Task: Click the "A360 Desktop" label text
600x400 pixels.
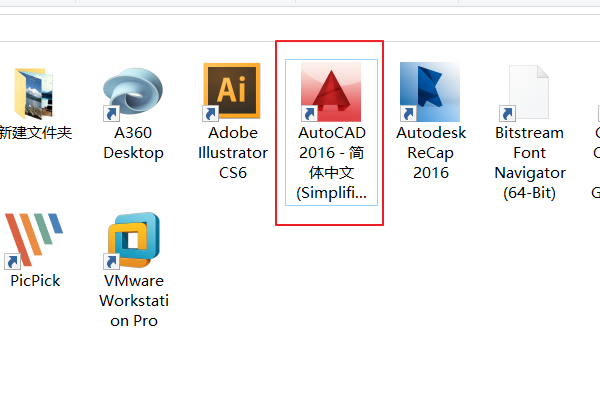Action: pyautogui.click(x=133, y=143)
